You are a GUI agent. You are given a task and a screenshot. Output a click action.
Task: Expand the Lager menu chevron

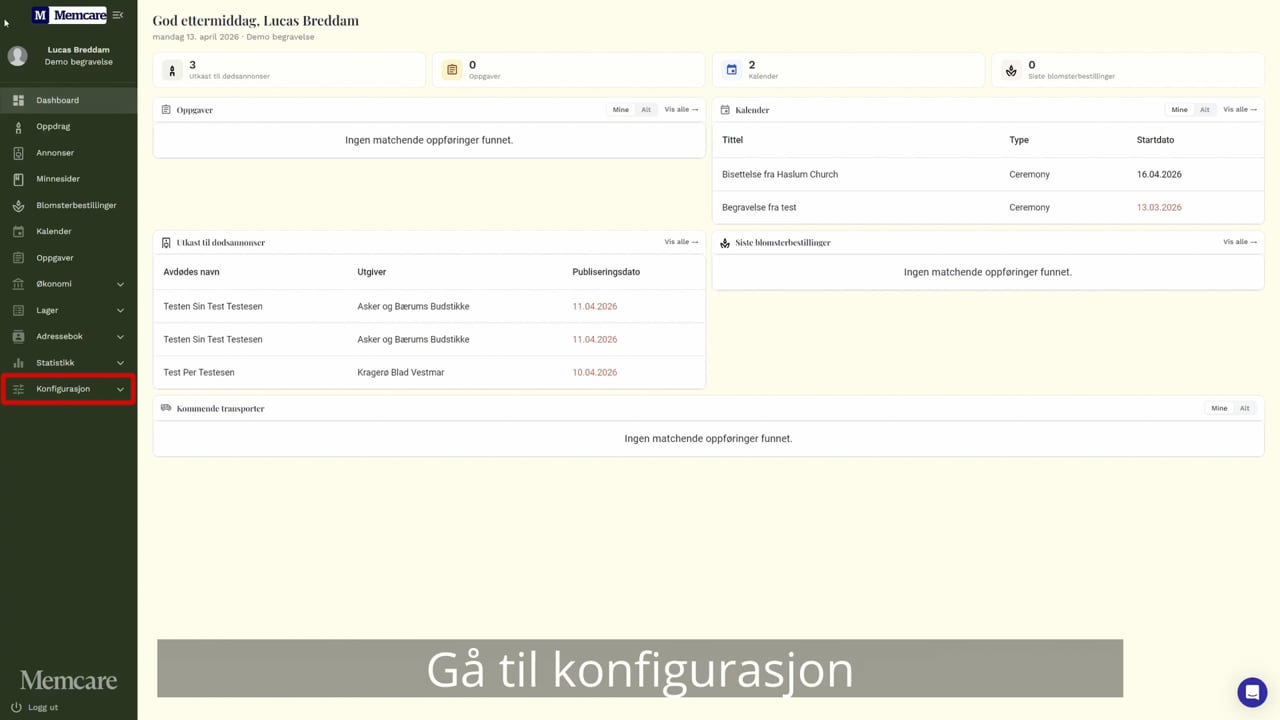[120, 310]
